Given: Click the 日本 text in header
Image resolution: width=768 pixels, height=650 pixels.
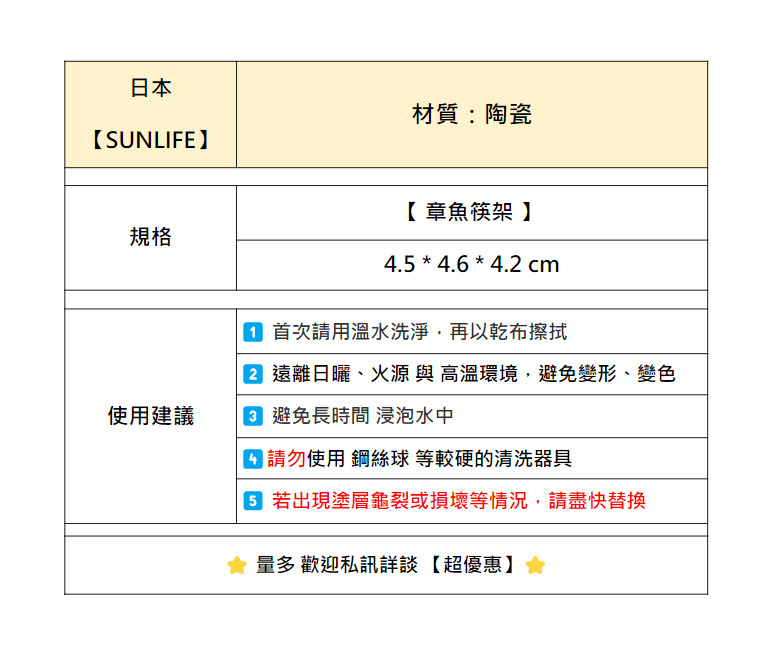Looking at the screenshot, I should [x=150, y=88].
